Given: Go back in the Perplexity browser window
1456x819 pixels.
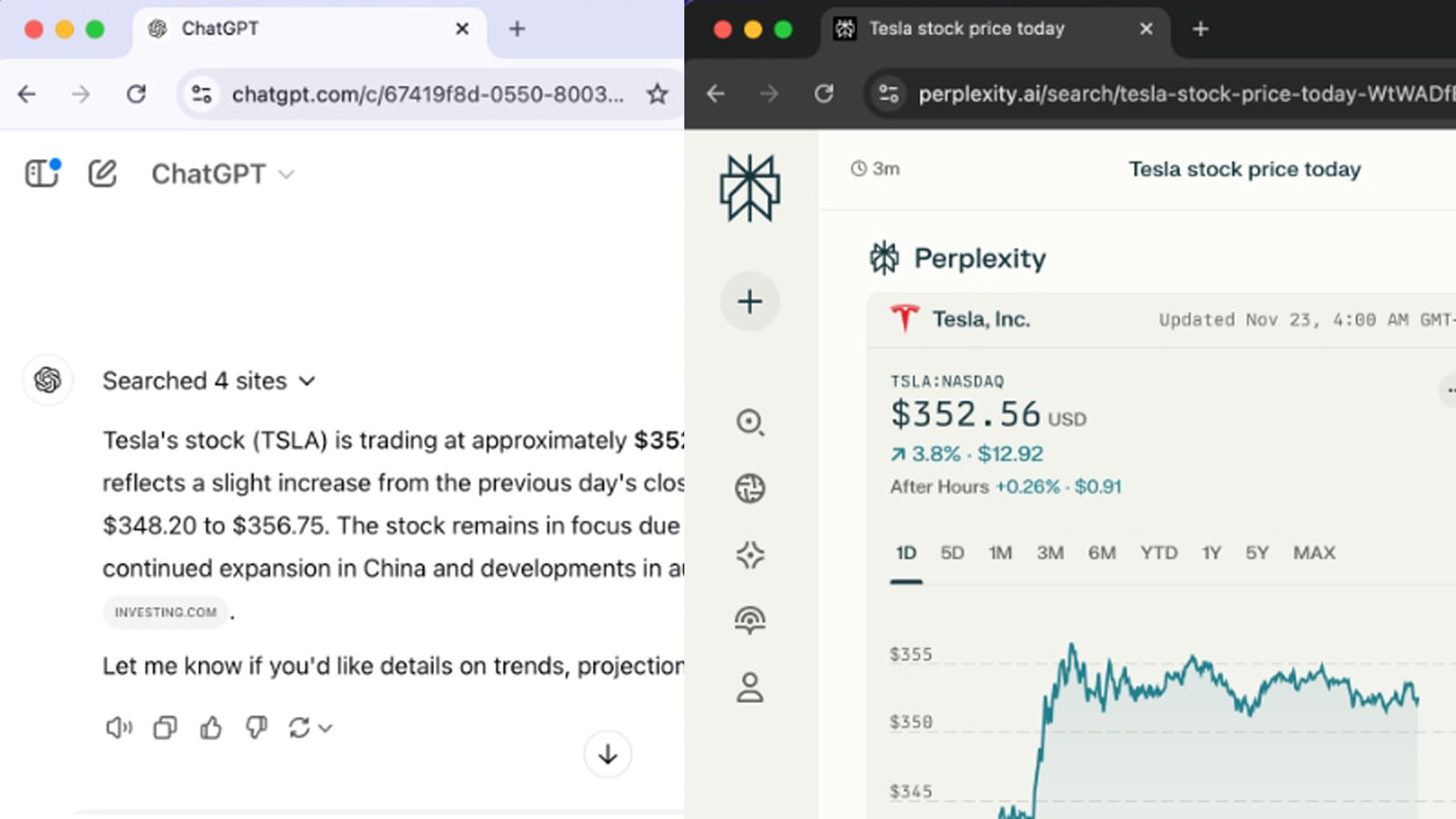Looking at the screenshot, I should tap(716, 94).
